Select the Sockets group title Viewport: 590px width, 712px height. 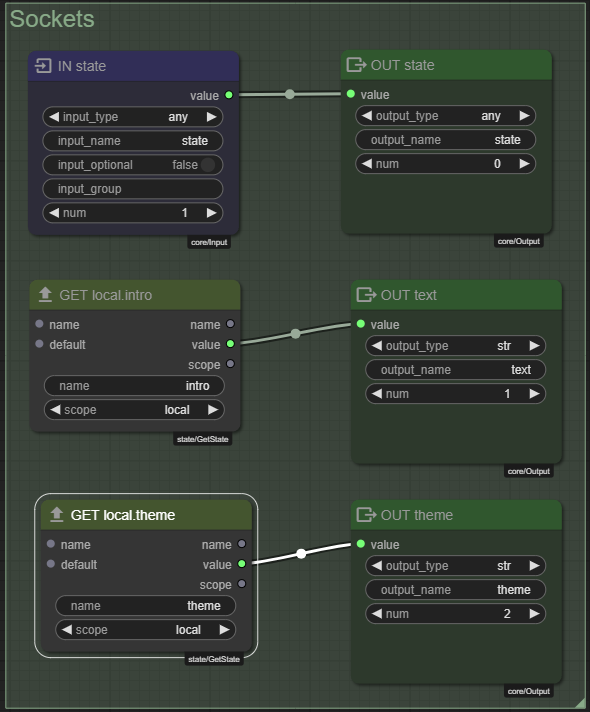(52, 19)
